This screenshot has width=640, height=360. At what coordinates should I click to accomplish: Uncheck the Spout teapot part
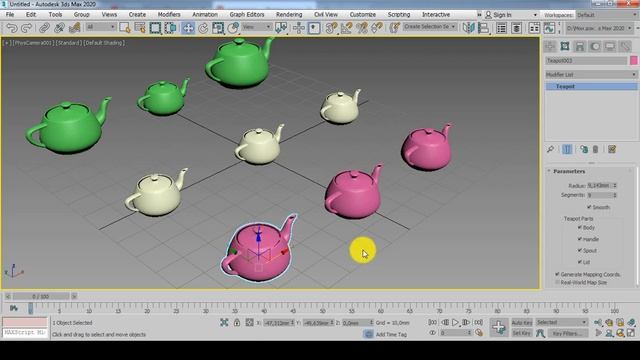click(580, 250)
